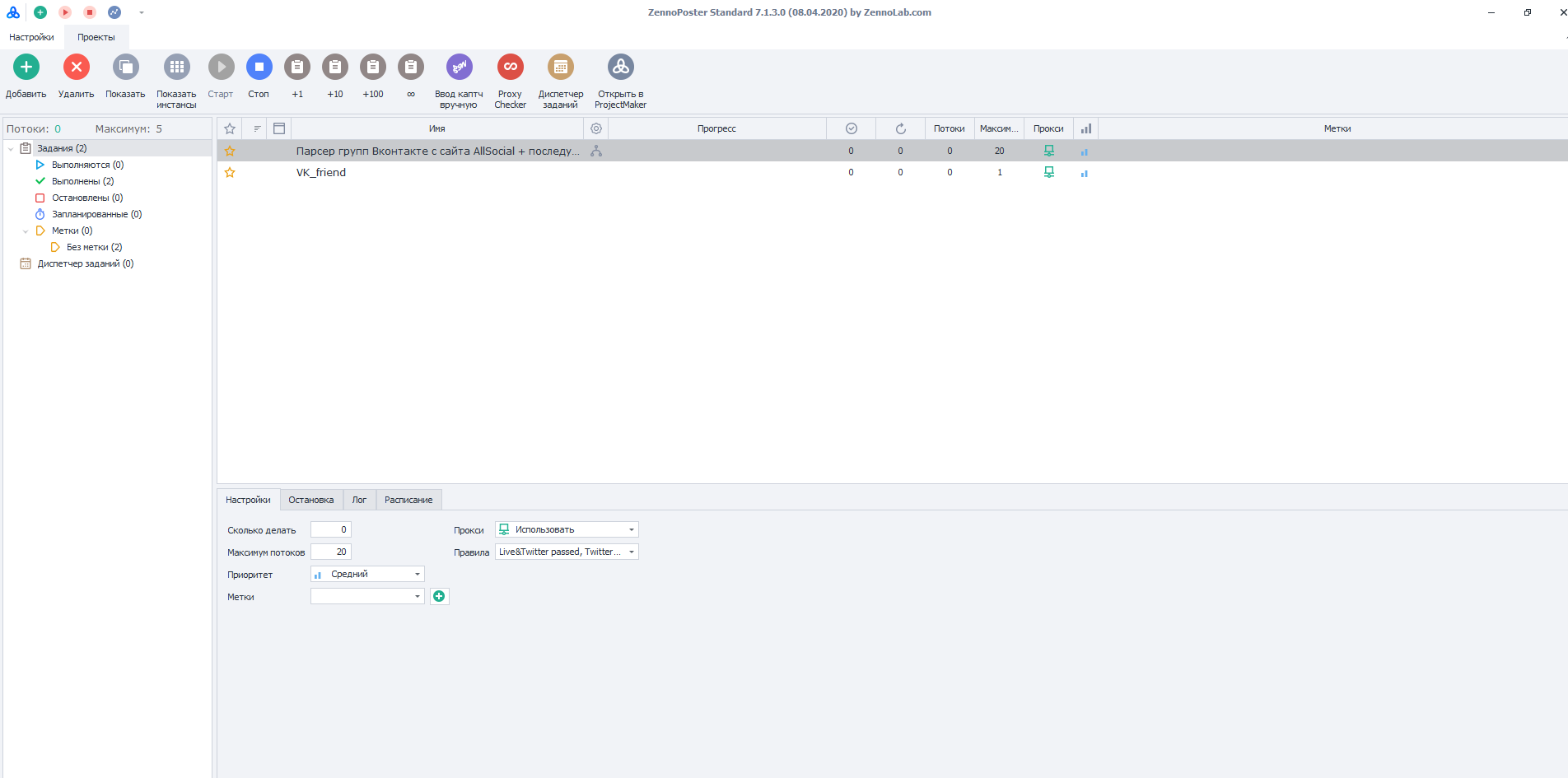This screenshot has height=778, width=1568.
Task: Switch to the Настройки ribbon tab
Action: (31, 37)
